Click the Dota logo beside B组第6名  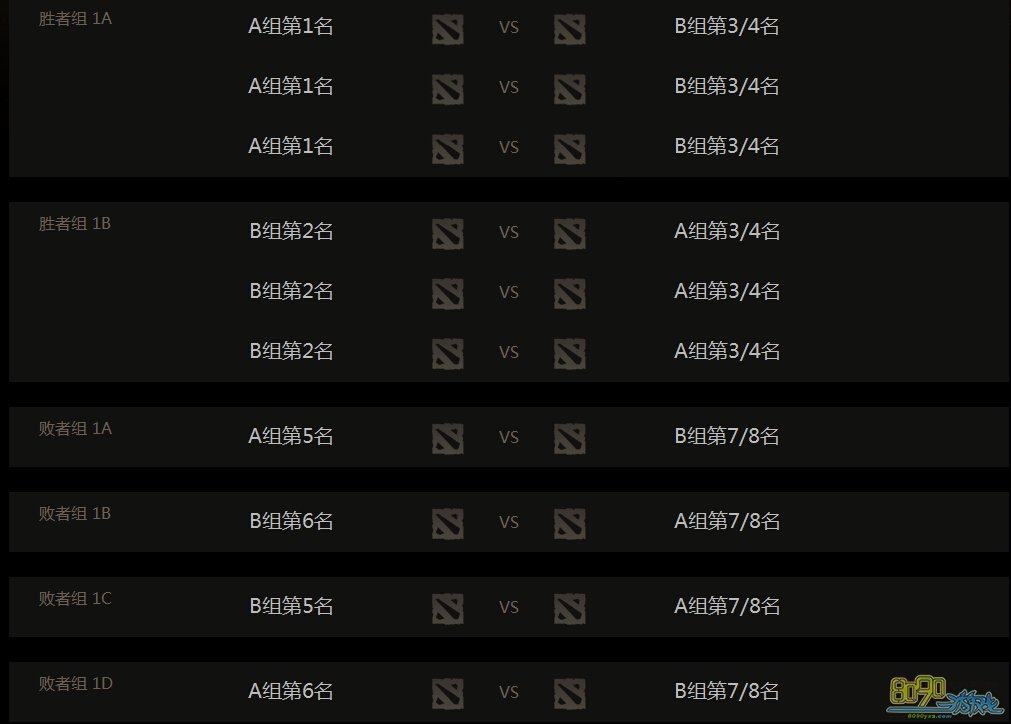pos(448,522)
